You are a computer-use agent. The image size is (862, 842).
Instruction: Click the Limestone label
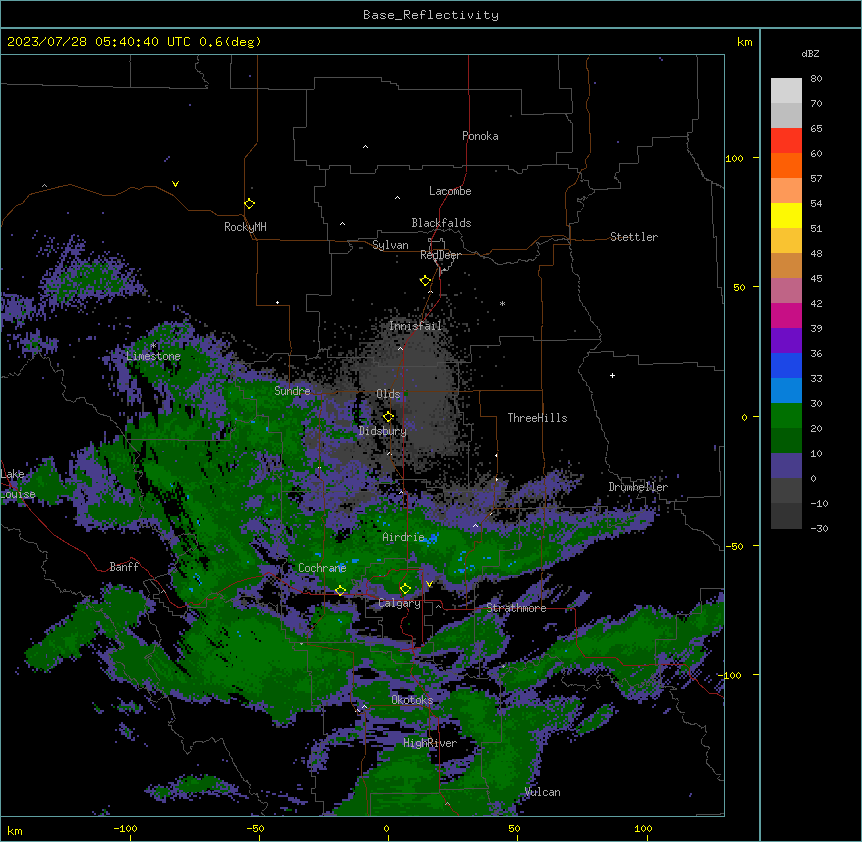tap(153, 356)
